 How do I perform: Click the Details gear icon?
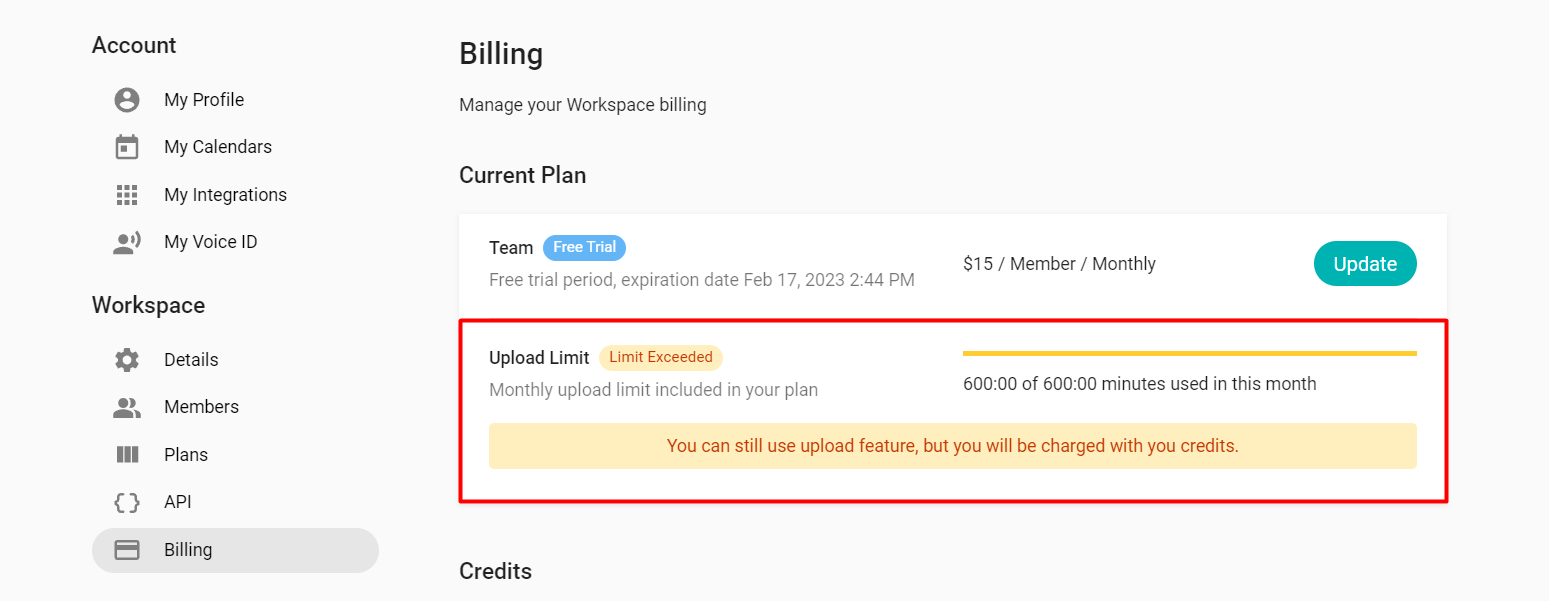pyautogui.click(x=127, y=360)
